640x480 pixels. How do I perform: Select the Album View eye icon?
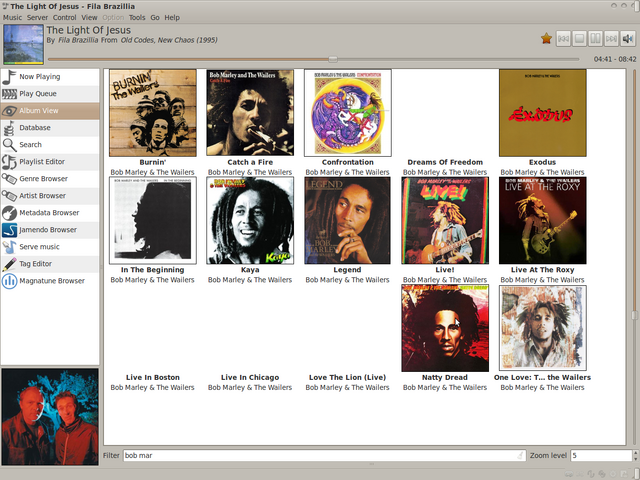pyautogui.click(x=9, y=111)
